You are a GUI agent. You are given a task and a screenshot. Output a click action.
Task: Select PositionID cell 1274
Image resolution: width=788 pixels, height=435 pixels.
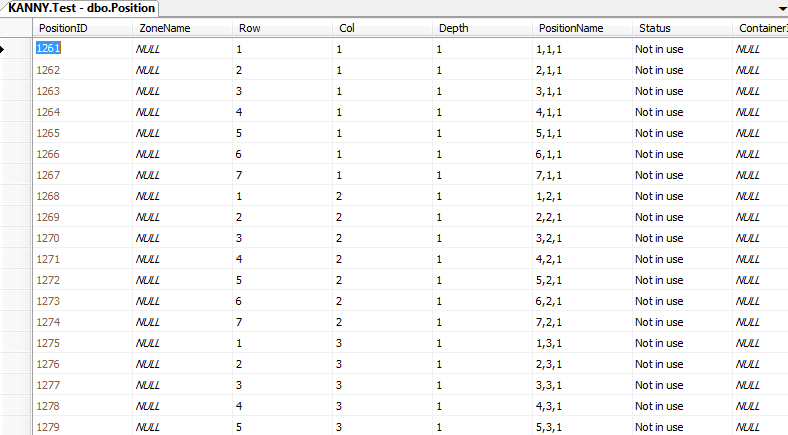82,322
